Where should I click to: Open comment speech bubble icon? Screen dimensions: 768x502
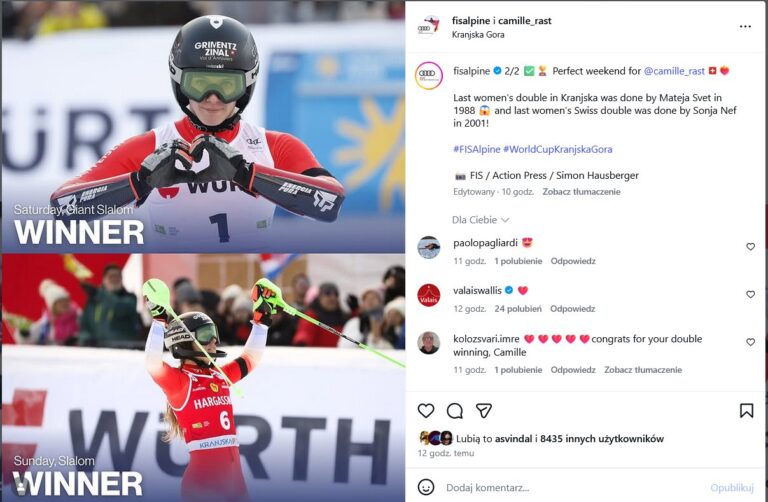point(455,410)
